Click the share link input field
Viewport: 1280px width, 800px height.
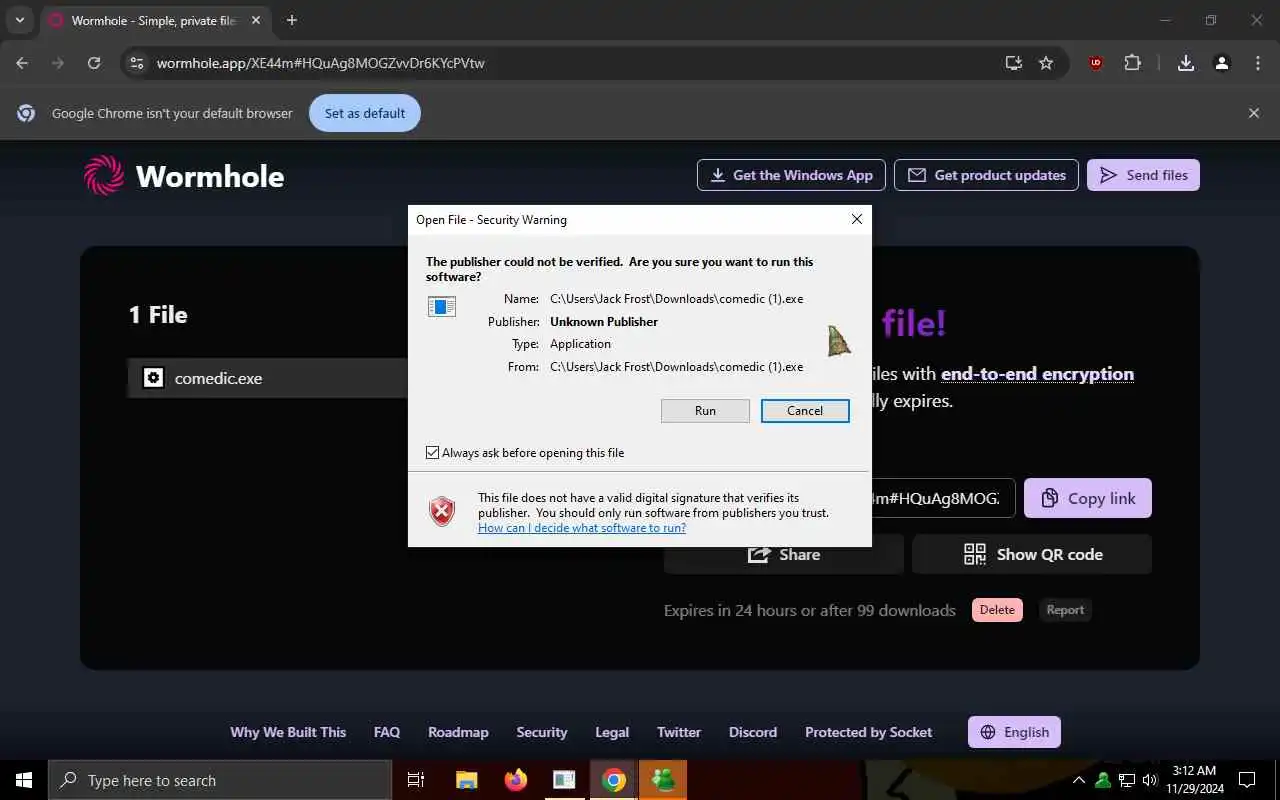click(x=943, y=498)
